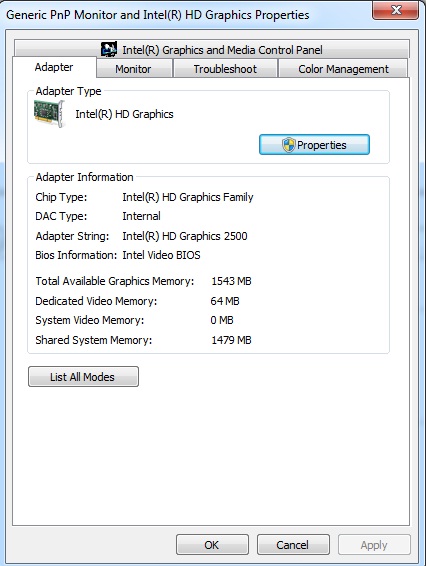The image size is (426, 566).
Task: Click the List All Modes button
Action: [83, 376]
